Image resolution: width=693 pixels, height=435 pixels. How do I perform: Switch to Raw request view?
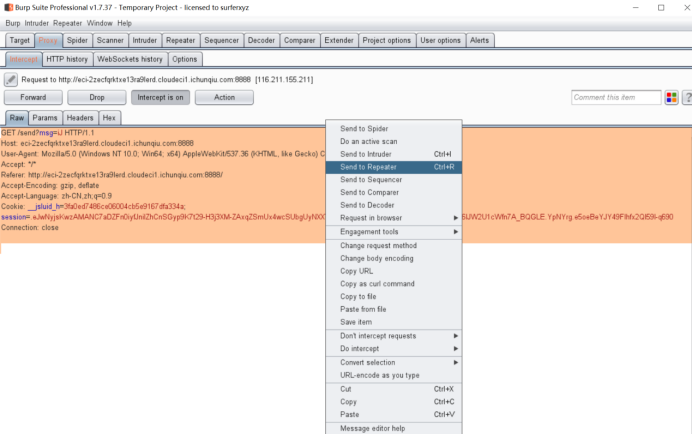point(17,118)
